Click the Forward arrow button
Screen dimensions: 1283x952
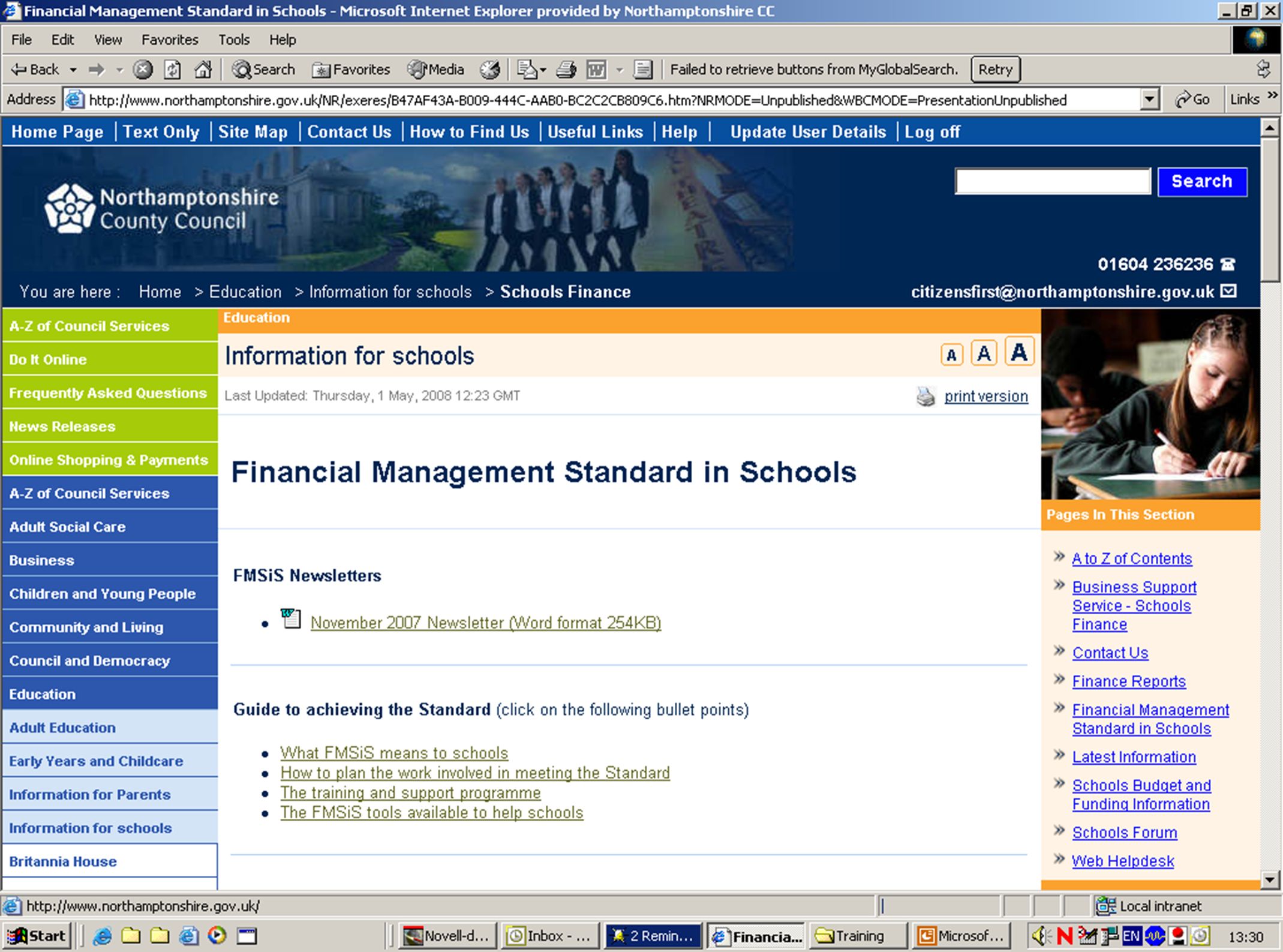pos(96,70)
